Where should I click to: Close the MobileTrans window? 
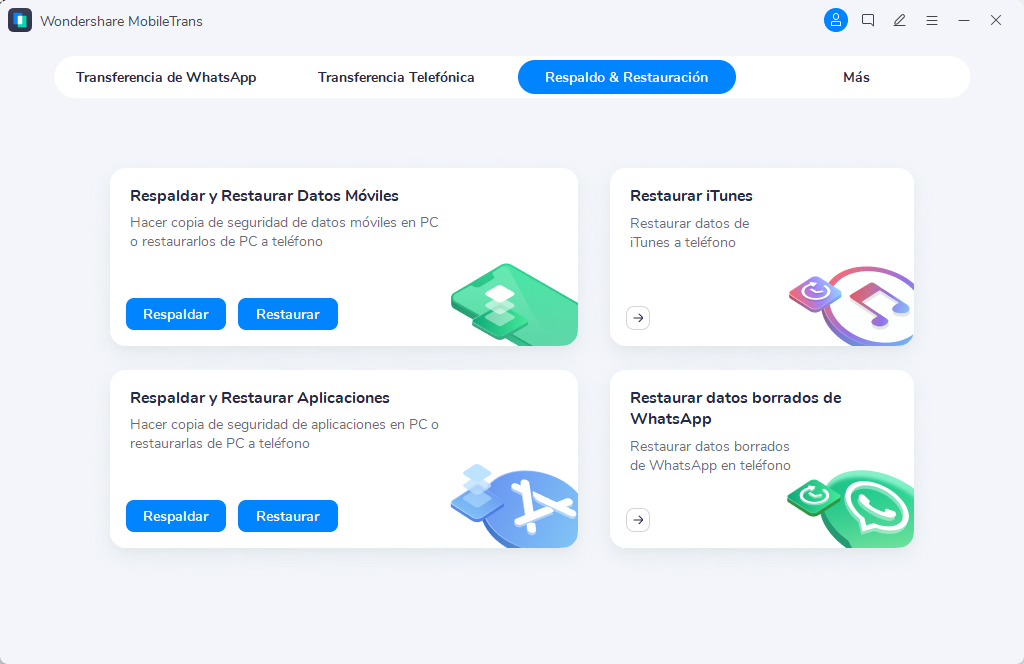tap(996, 20)
